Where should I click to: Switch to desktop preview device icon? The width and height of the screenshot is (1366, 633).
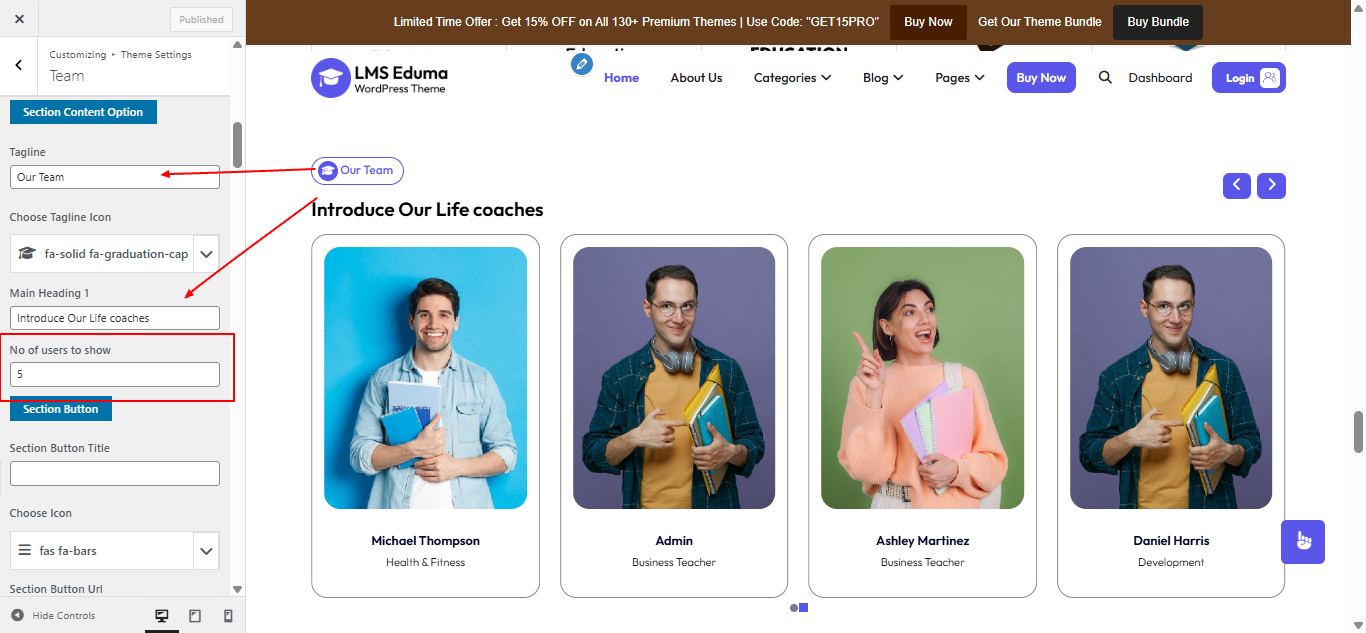click(x=162, y=616)
